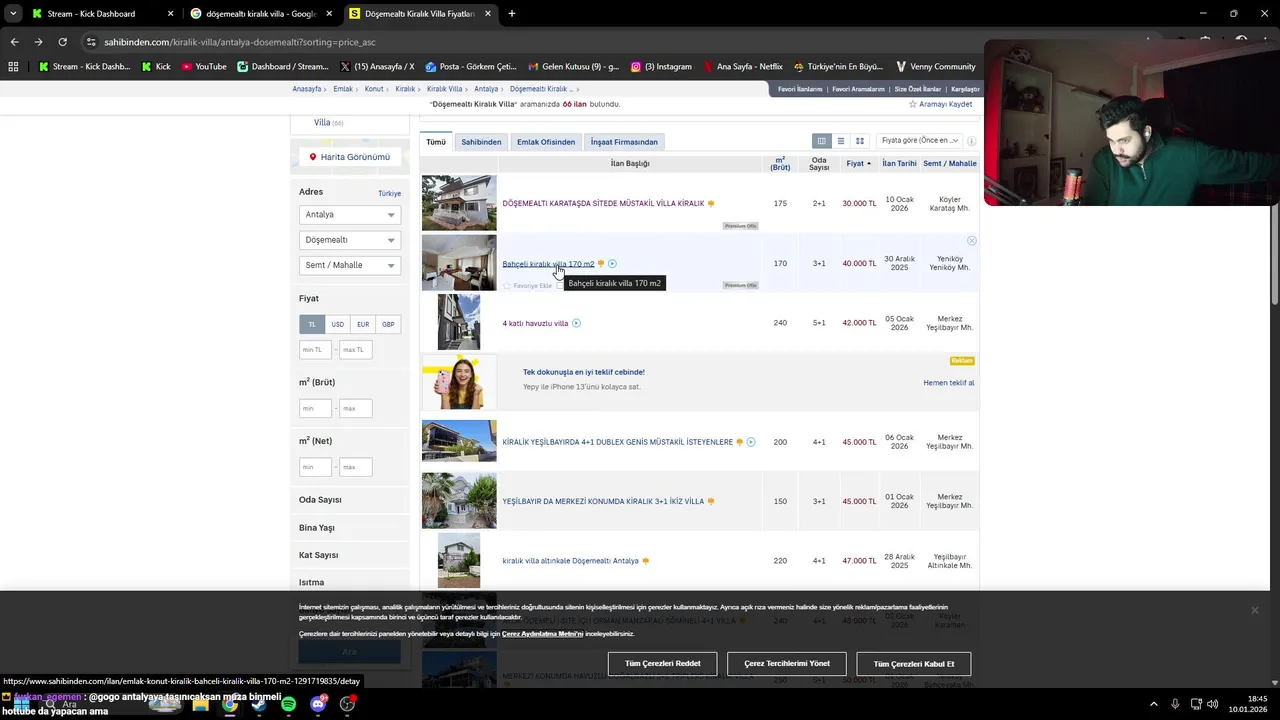Open Chrome from the taskbar
The width and height of the screenshot is (1280, 720).
click(x=230, y=704)
